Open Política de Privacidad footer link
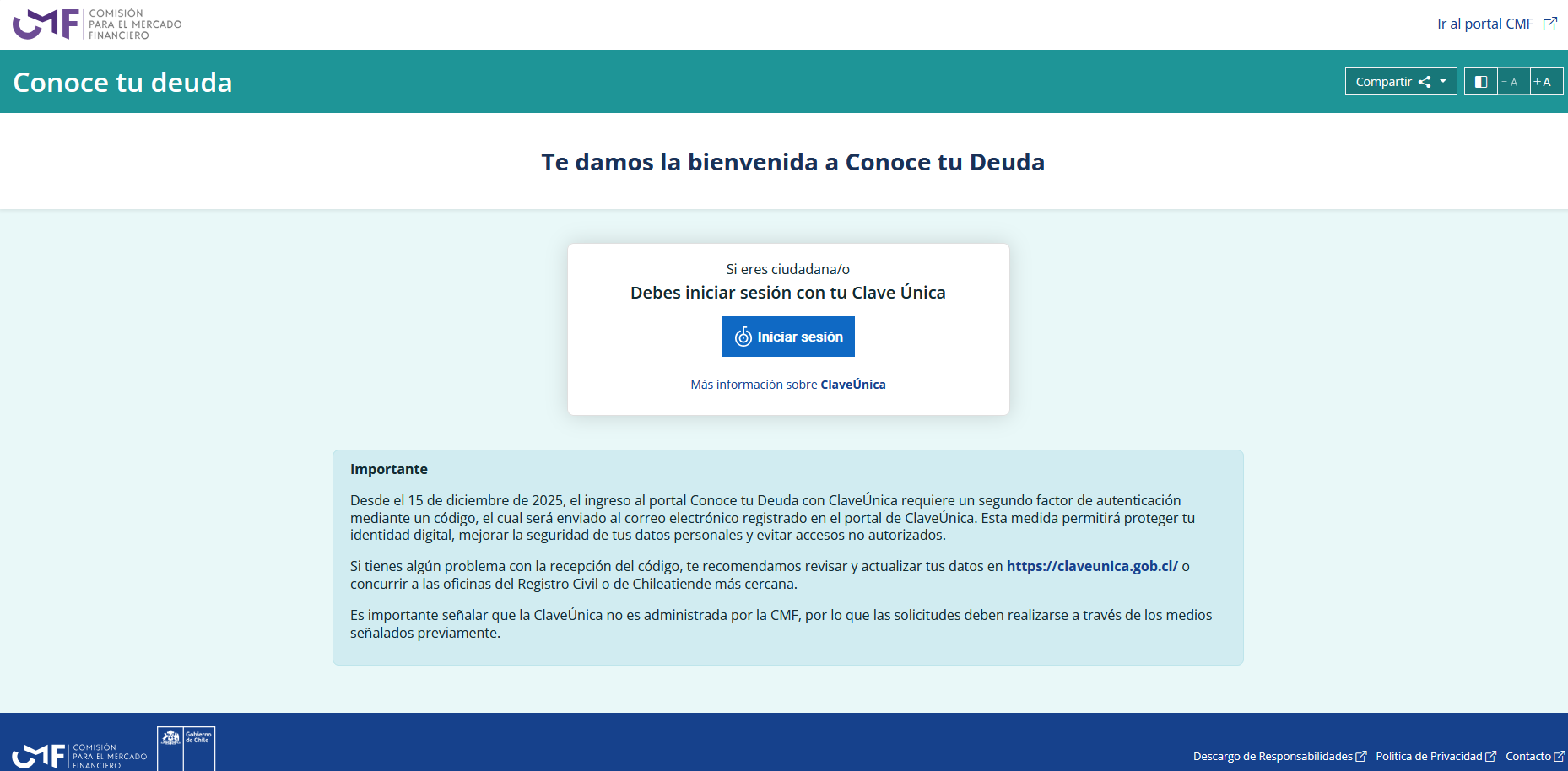 1436,757
